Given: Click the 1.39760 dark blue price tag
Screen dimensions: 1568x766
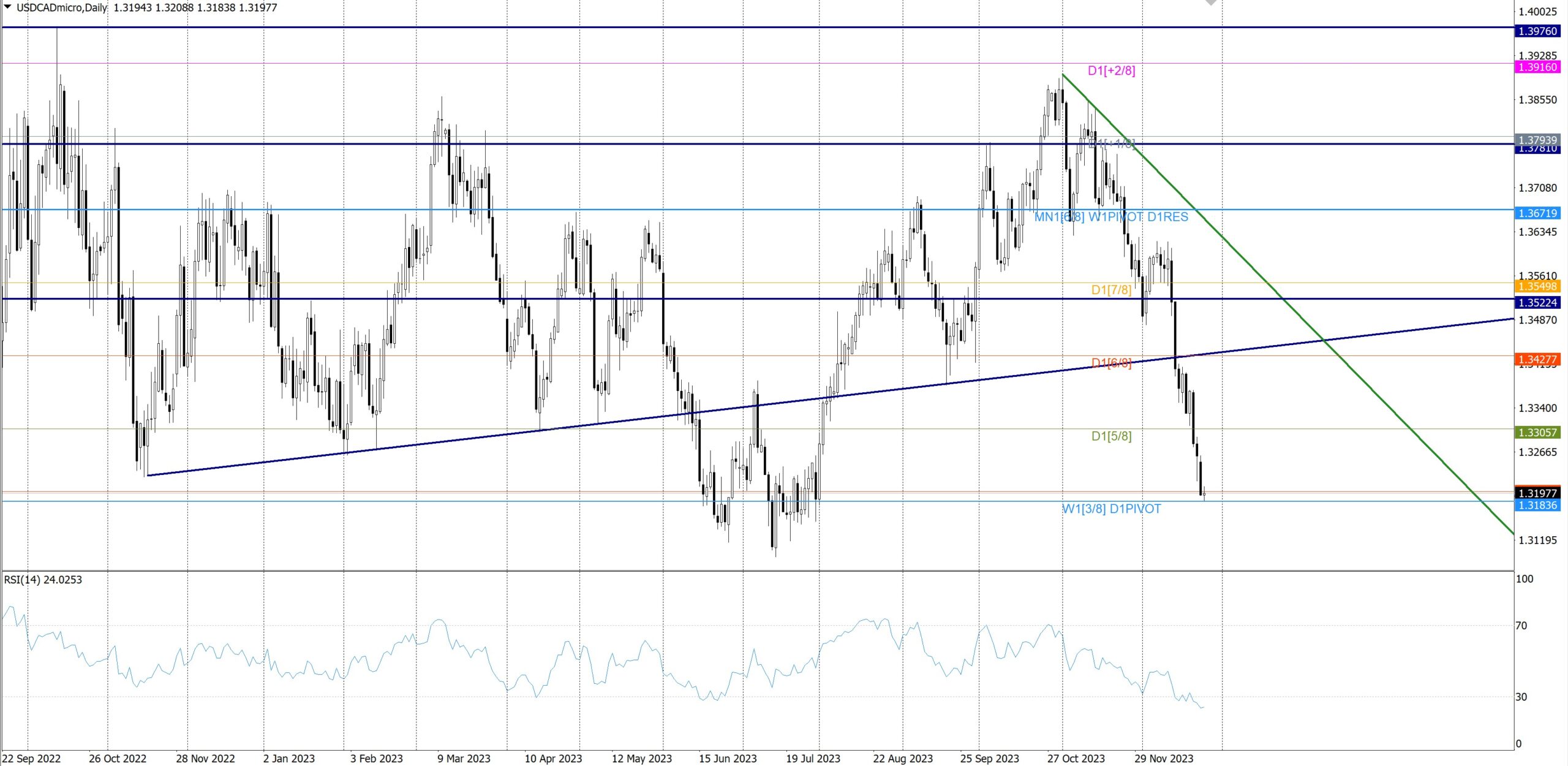Looking at the screenshot, I should tap(1537, 31).
